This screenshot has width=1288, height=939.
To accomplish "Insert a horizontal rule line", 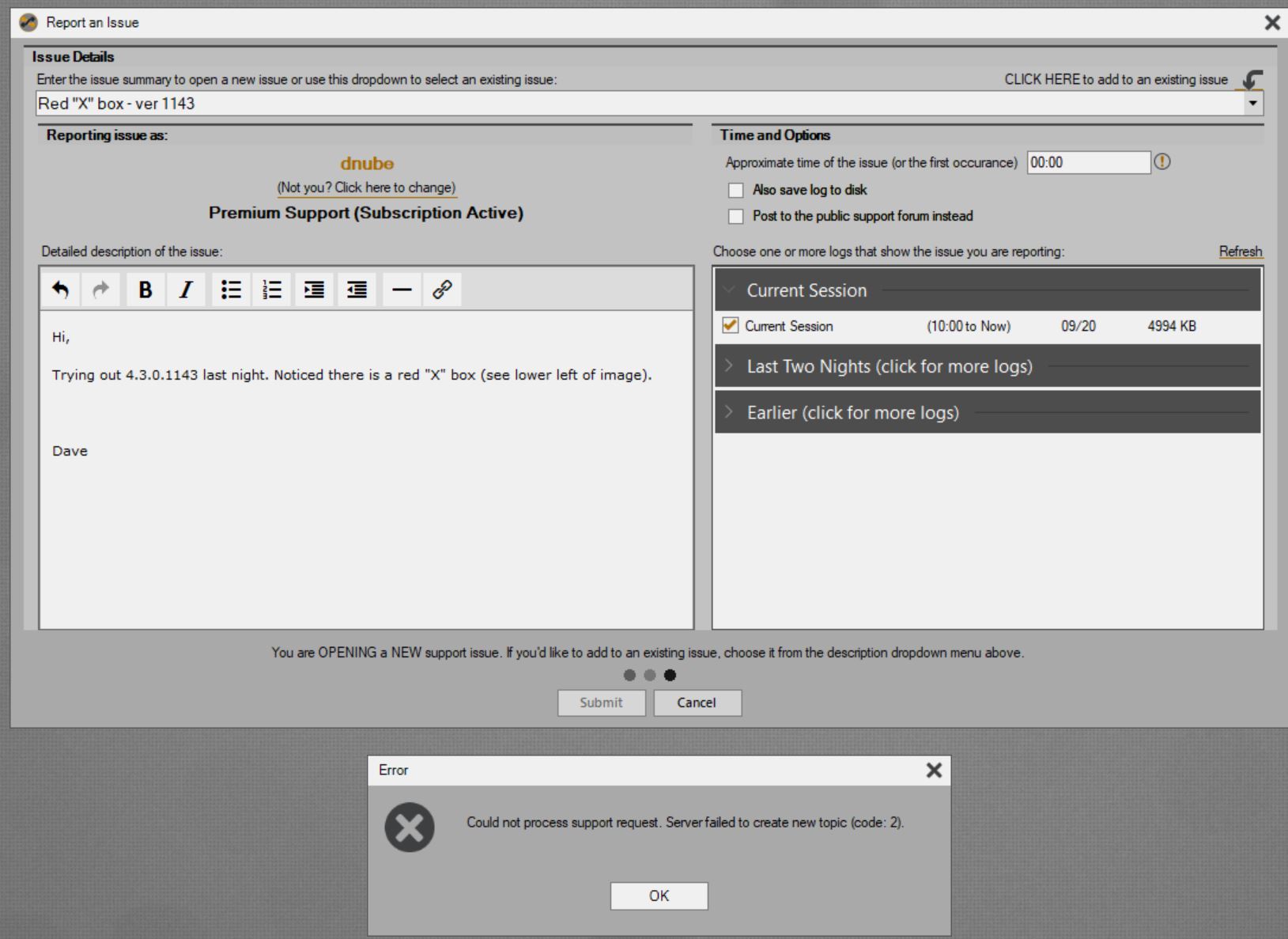I will click(x=402, y=290).
